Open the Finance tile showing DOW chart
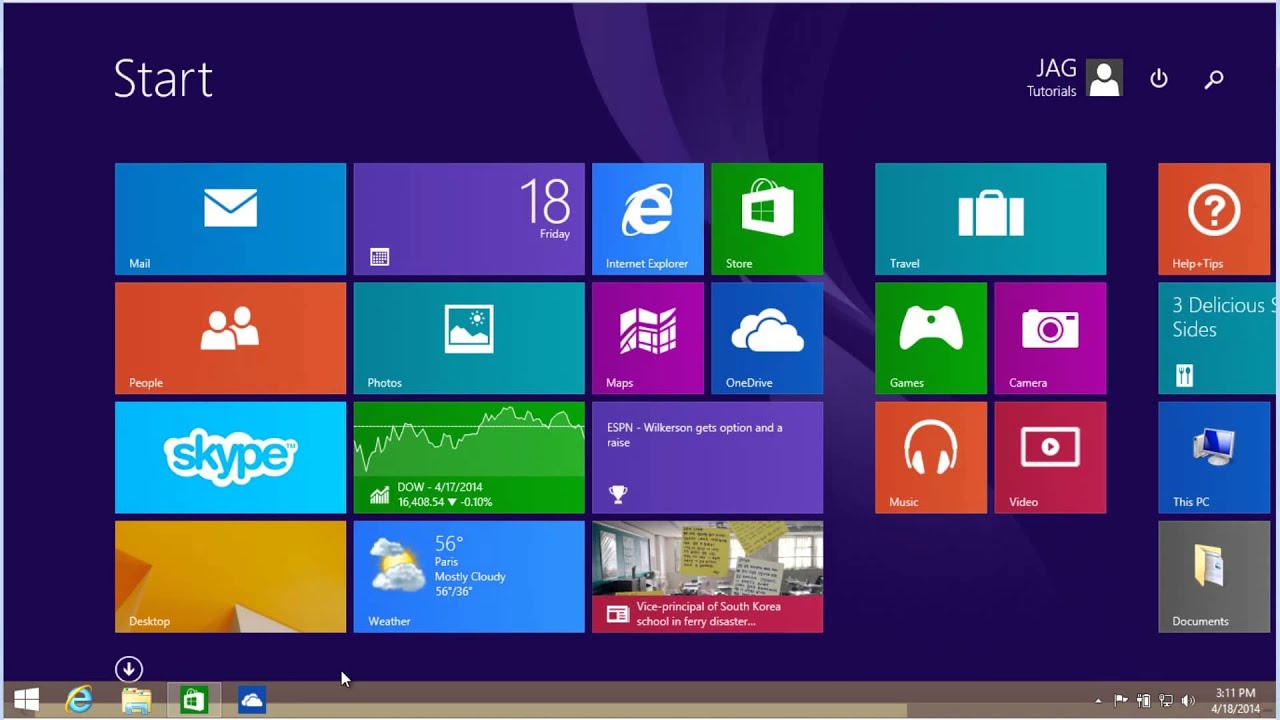 pos(469,457)
